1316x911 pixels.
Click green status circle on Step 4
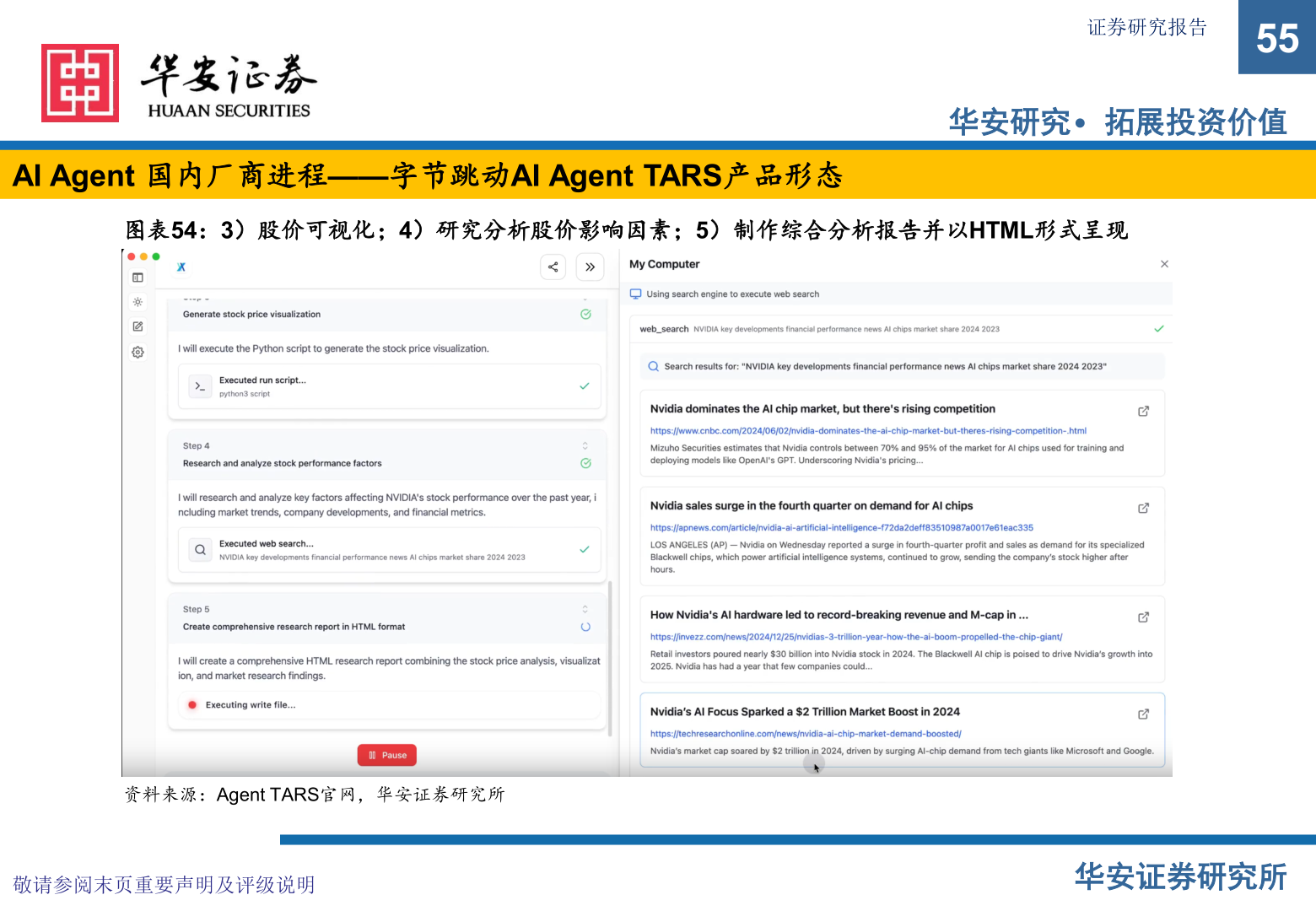click(x=585, y=463)
